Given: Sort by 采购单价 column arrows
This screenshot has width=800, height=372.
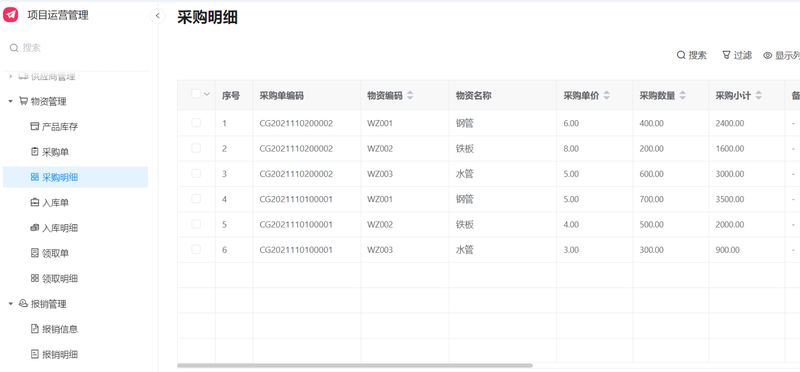Looking at the screenshot, I should [606, 95].
